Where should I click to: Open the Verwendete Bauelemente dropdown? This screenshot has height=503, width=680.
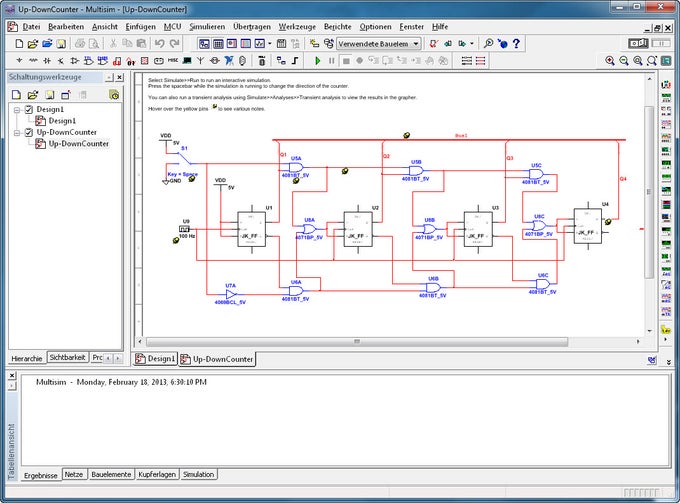pyautogui.click(x=416, y=43)
